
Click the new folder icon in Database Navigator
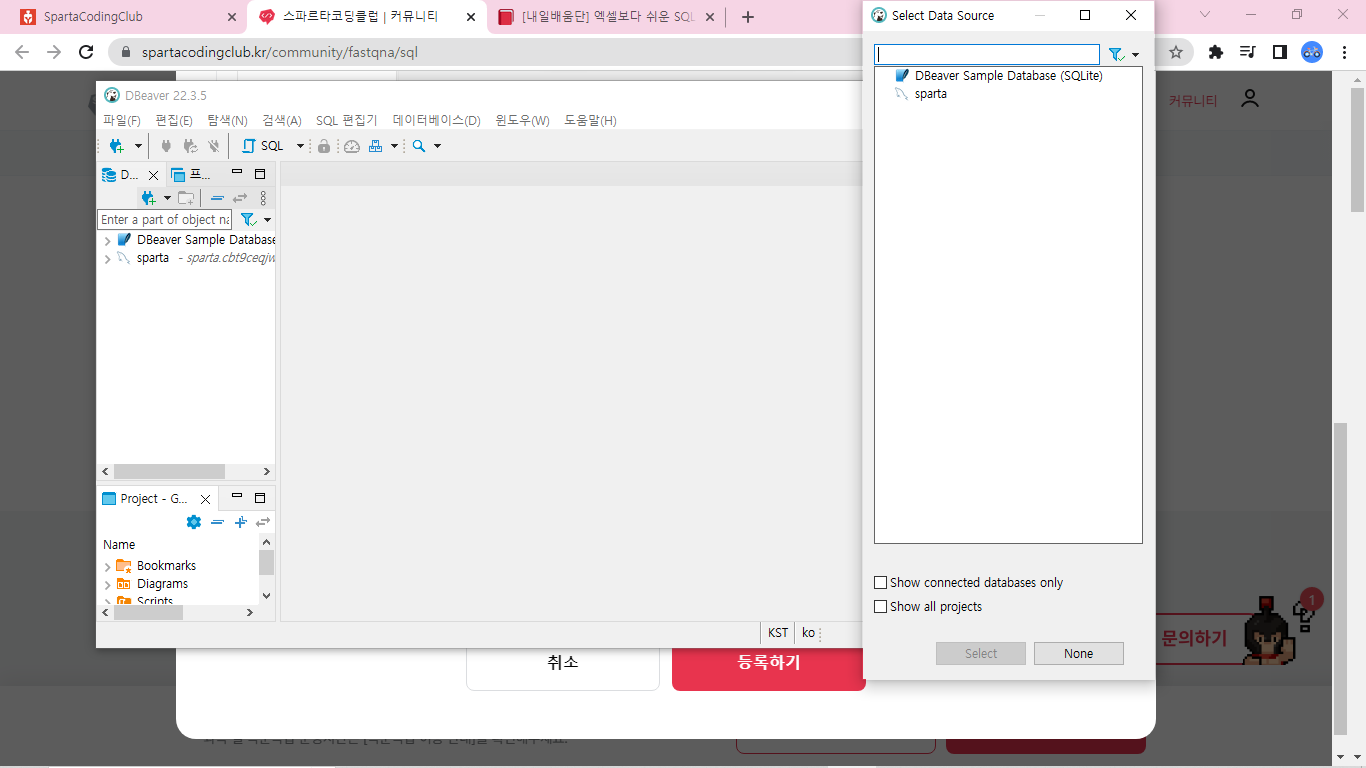tap(186, 198)
